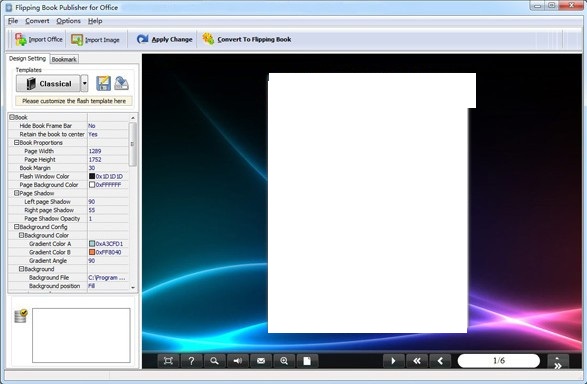587x384 pixels.
Task: Click the Gradient Color B swatch
Action: [92, 252]
